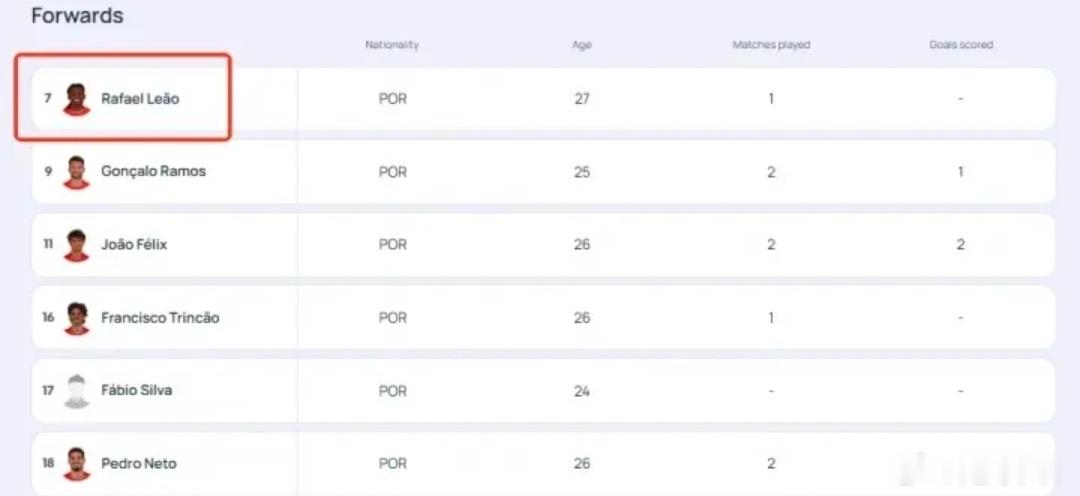Sort by the Nationality column header
Viewport: 1080px width, 496px height.
tap(392, 45)
